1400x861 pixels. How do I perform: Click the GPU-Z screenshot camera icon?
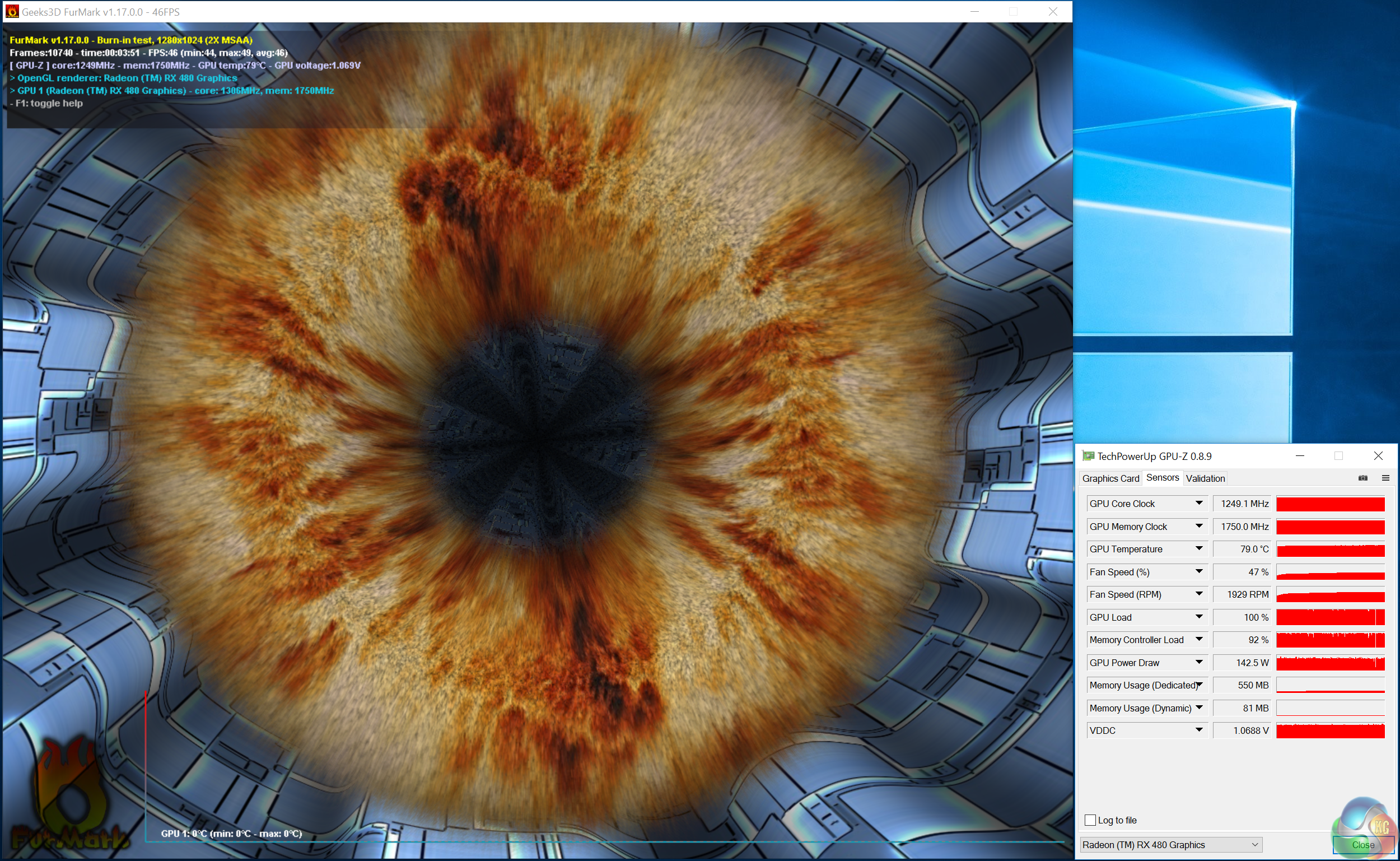pos(1362,478)
